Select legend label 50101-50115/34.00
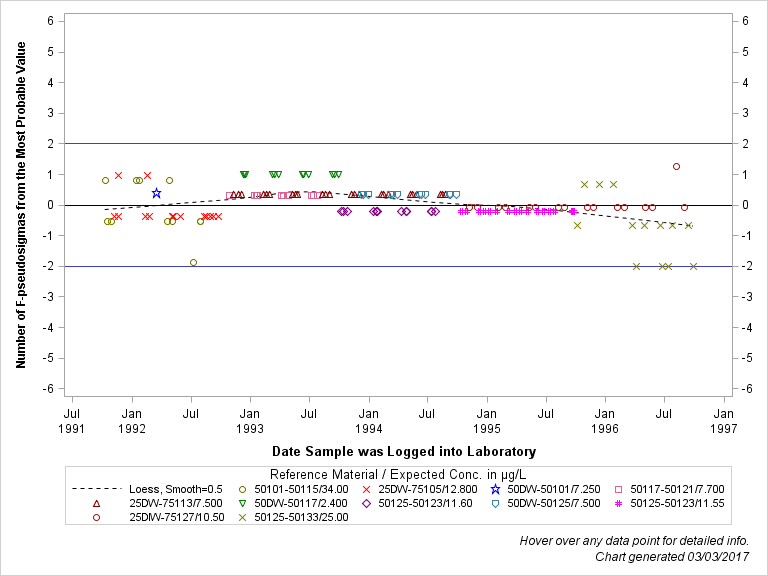 point(301,489)
